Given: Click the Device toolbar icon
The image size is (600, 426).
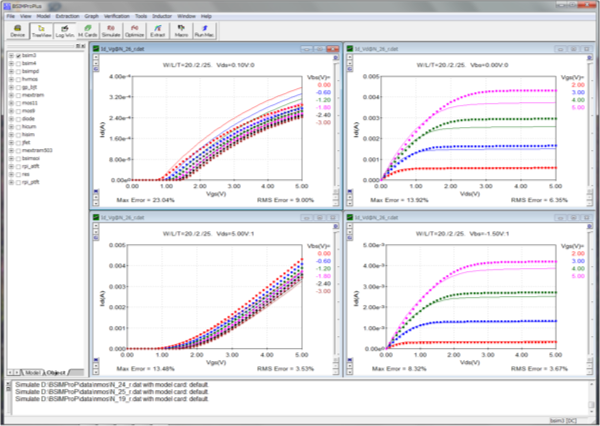Looking at the screenshot, I should click(17, 32).
